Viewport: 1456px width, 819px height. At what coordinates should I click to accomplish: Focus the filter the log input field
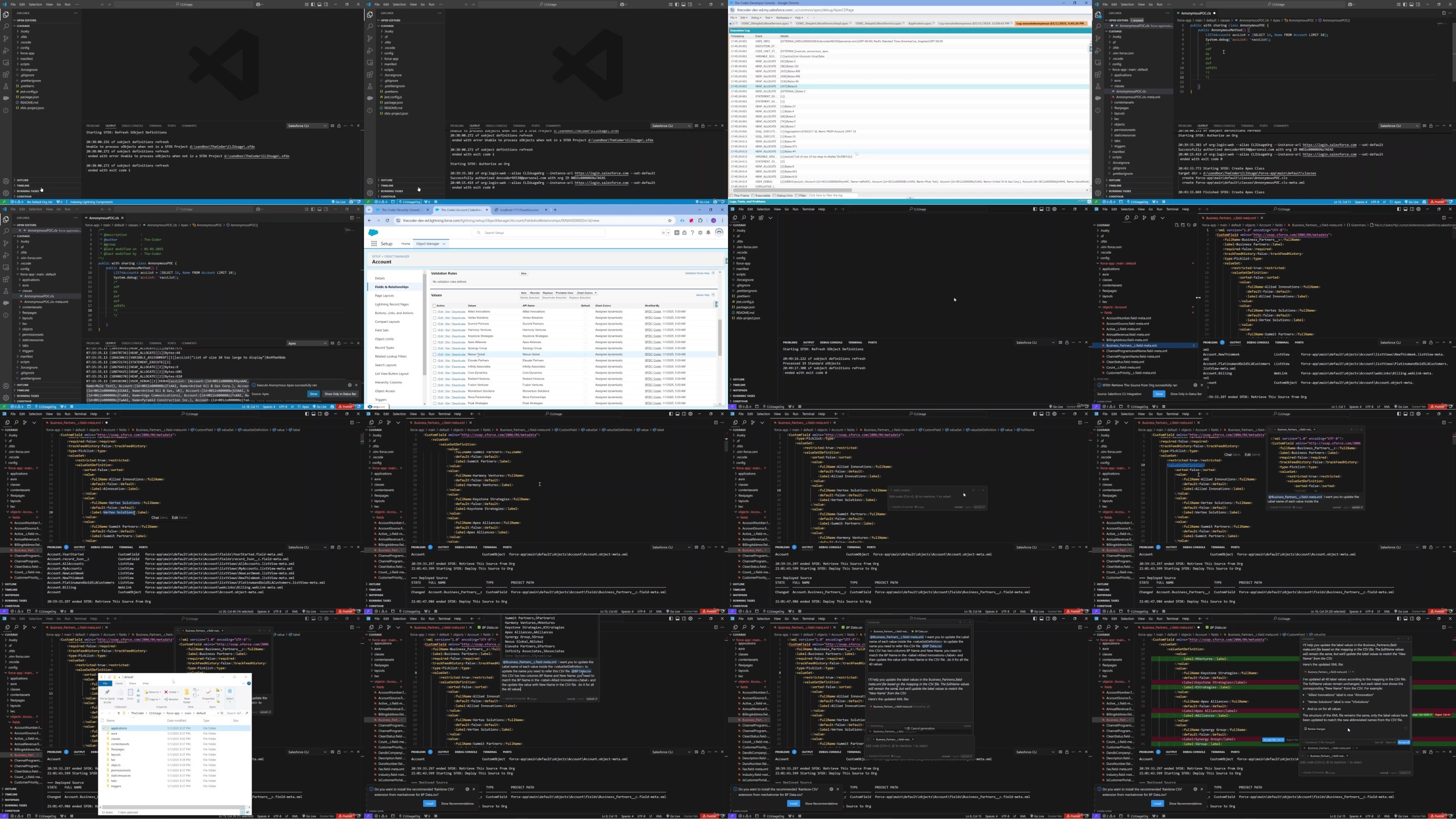coord(833,195)
